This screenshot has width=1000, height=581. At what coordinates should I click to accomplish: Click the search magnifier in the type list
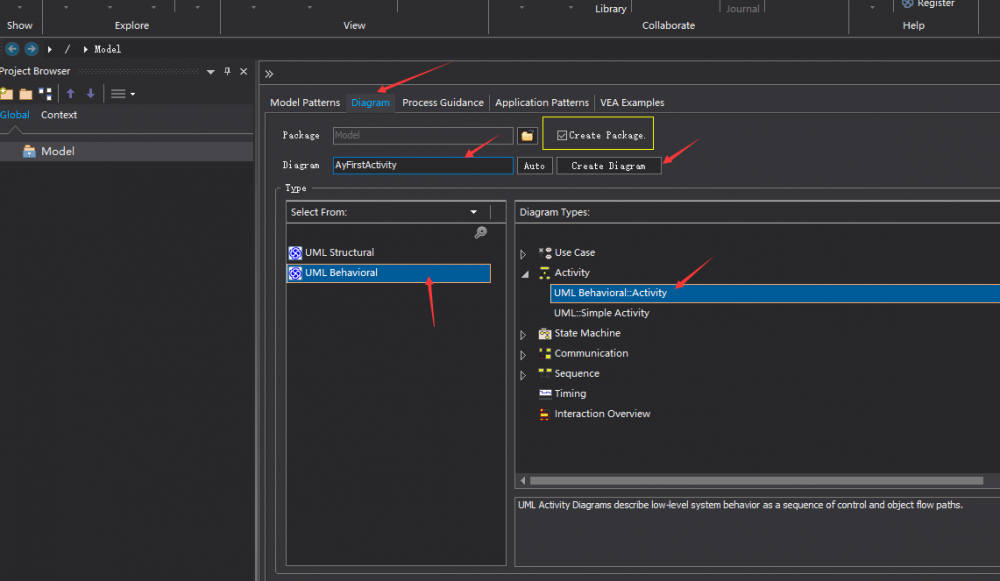(x=481, y=232)
